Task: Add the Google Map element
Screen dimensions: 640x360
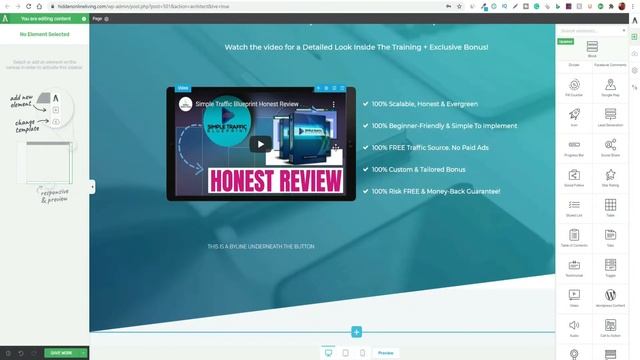Action: pos(610,88)
